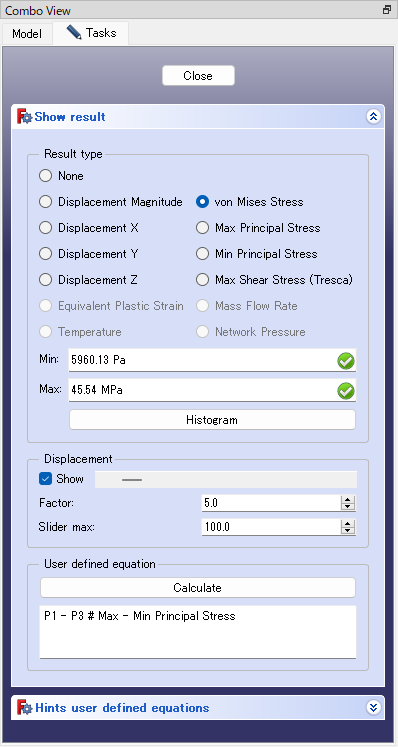This screenshot has height=747, width=398.
Task: Choose Max Shear Stress (Tresca) option
Action: pos(203,280)
